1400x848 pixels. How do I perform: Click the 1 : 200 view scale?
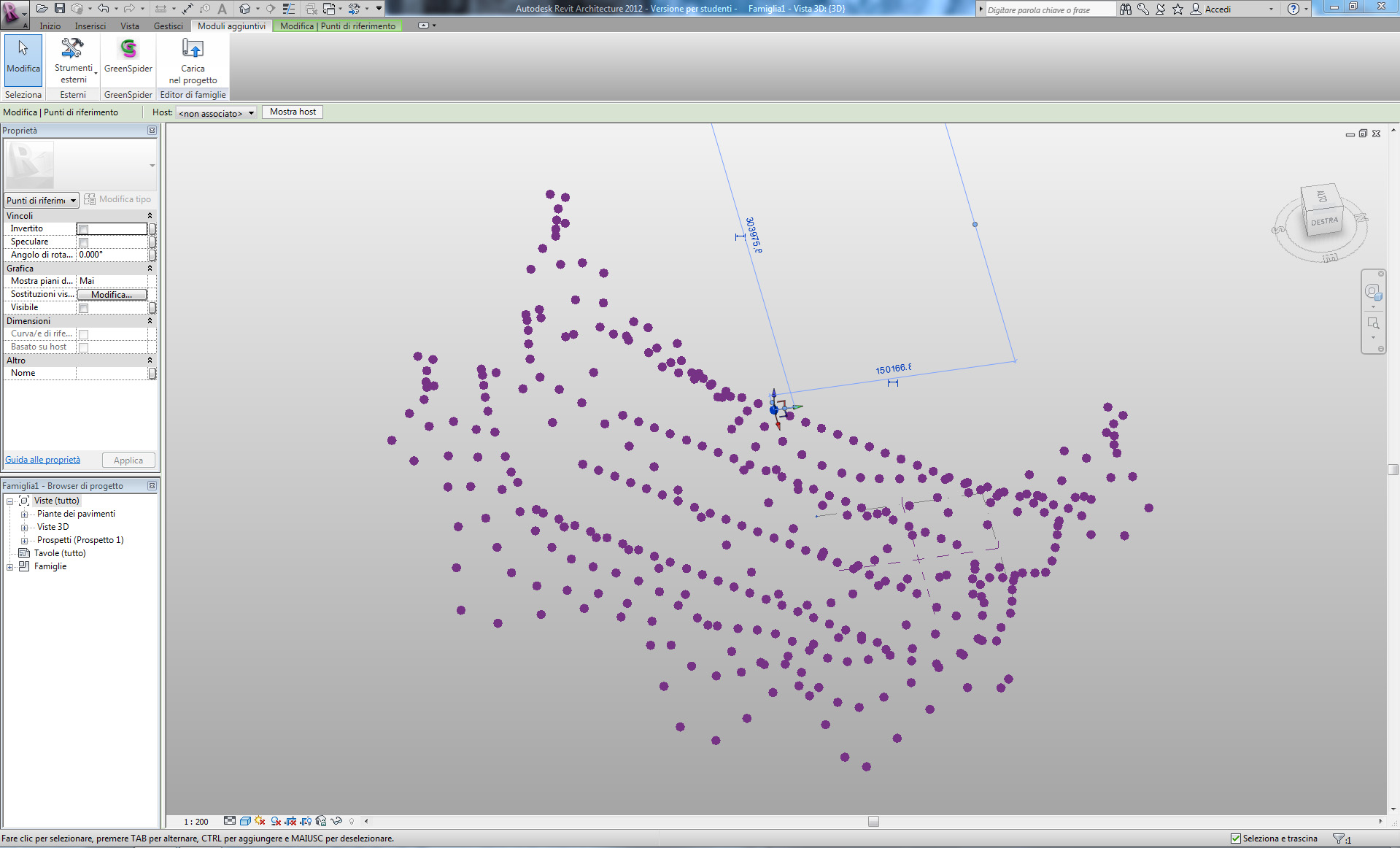[196, 822]
